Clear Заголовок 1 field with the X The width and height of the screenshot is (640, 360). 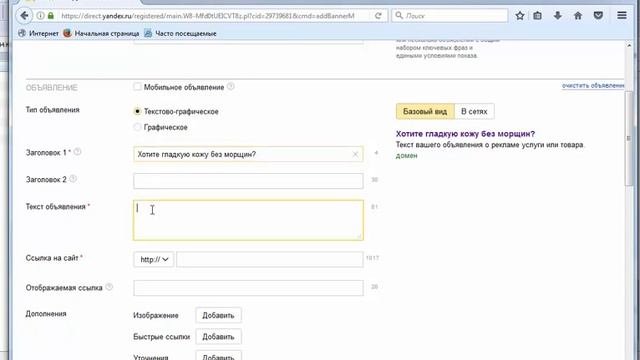[355, 154]
